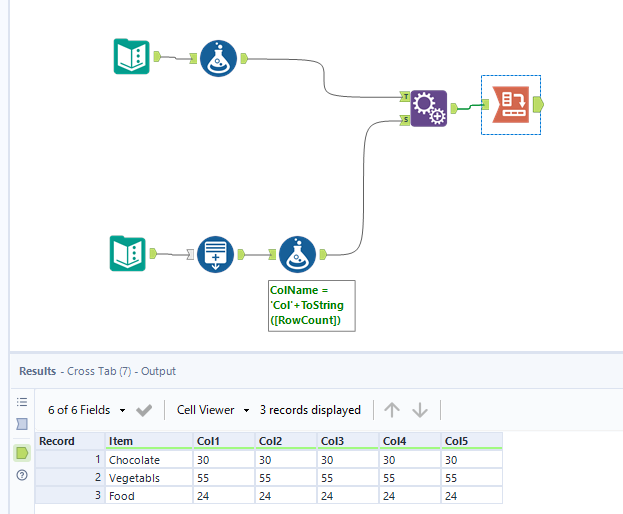Click the ColName formula annotation box
The image size is (623, 514).
click(310, 305)
